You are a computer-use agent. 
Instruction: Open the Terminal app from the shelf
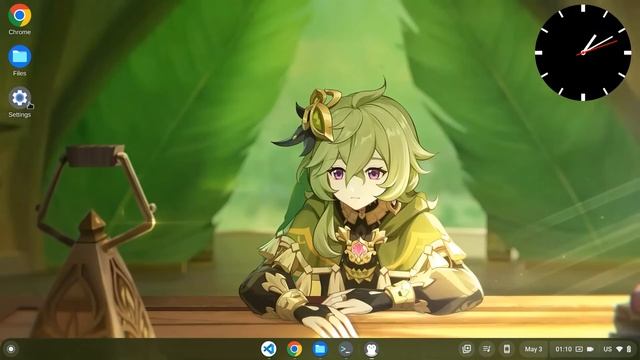[346, 349]
